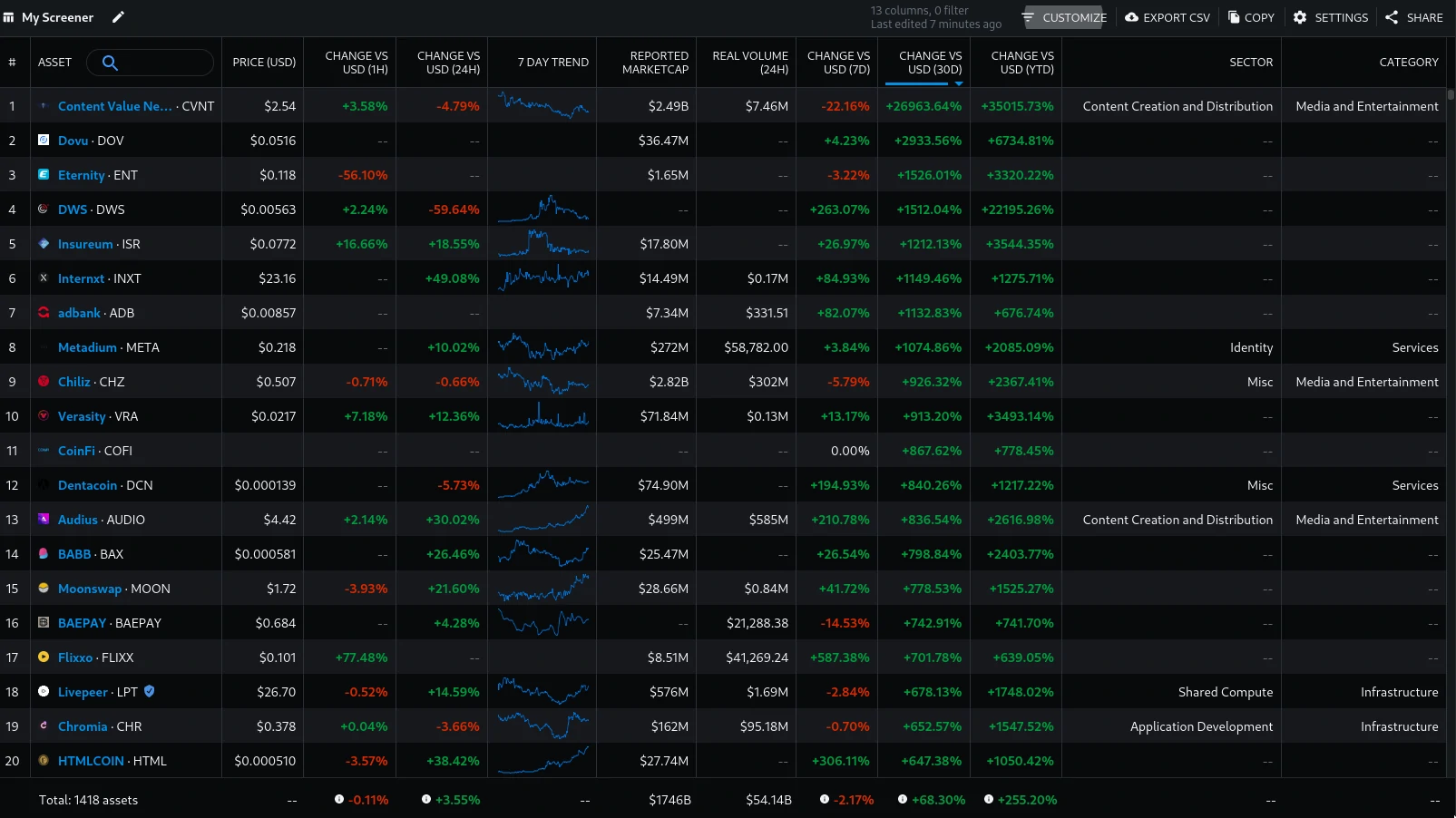Viewport: 1456px width, 818px height.
Task: Click the Verasity coin icon
Action: pos(44,416)
